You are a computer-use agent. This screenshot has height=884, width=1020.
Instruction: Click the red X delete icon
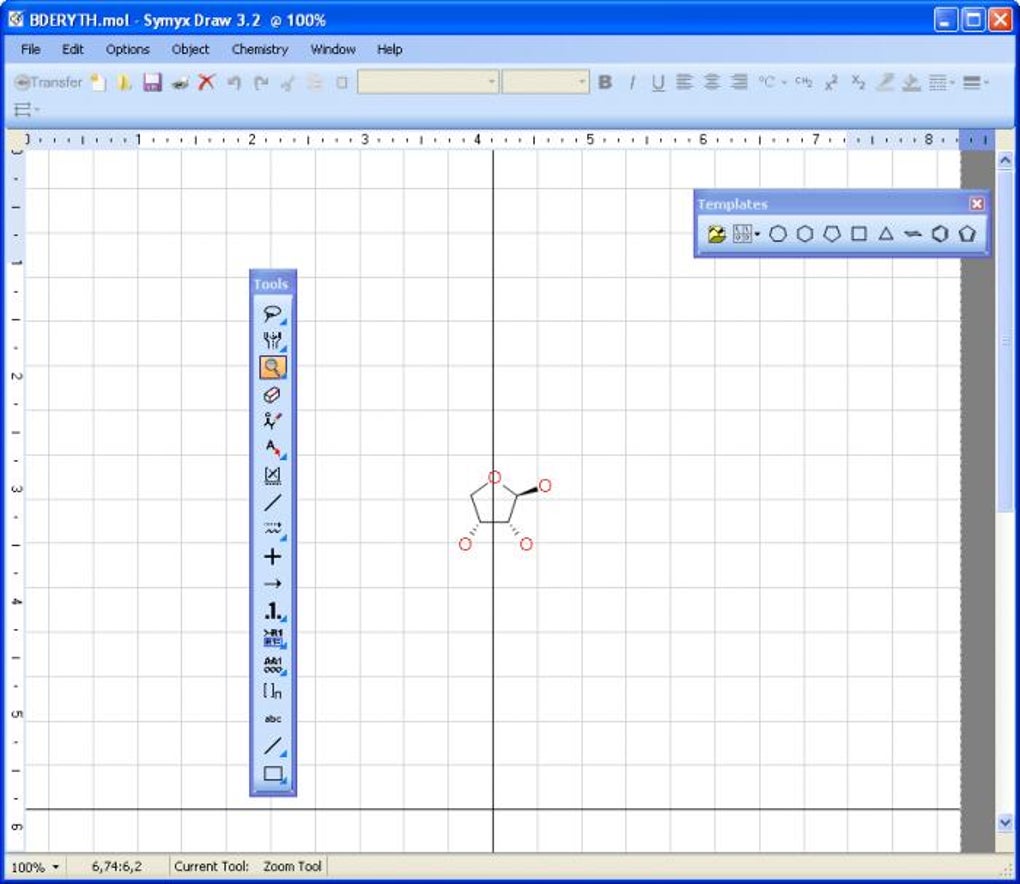pyautogui.click(x=206, y=82)
